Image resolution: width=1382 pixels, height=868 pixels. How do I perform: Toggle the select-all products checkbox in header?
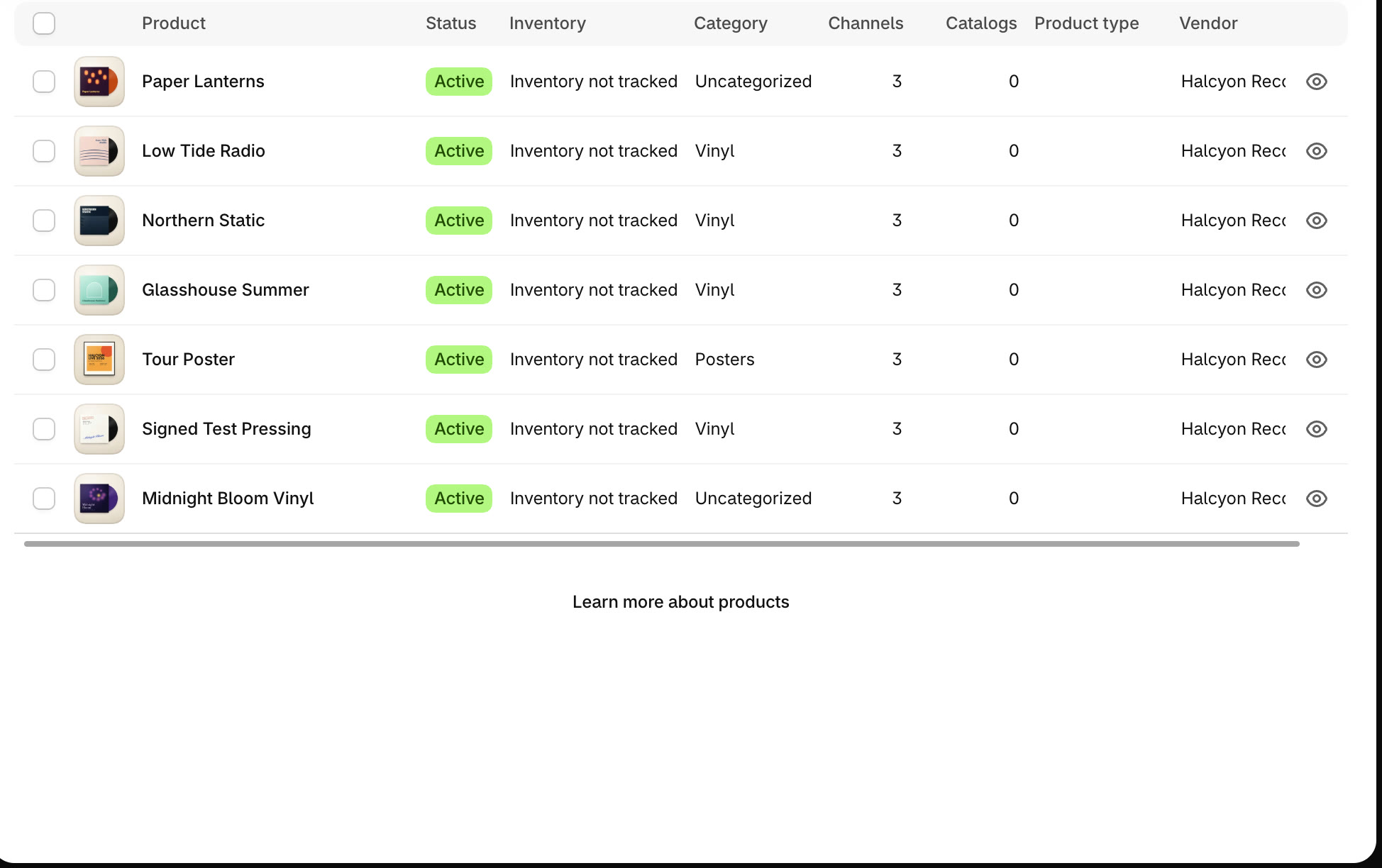click(44, 23)
